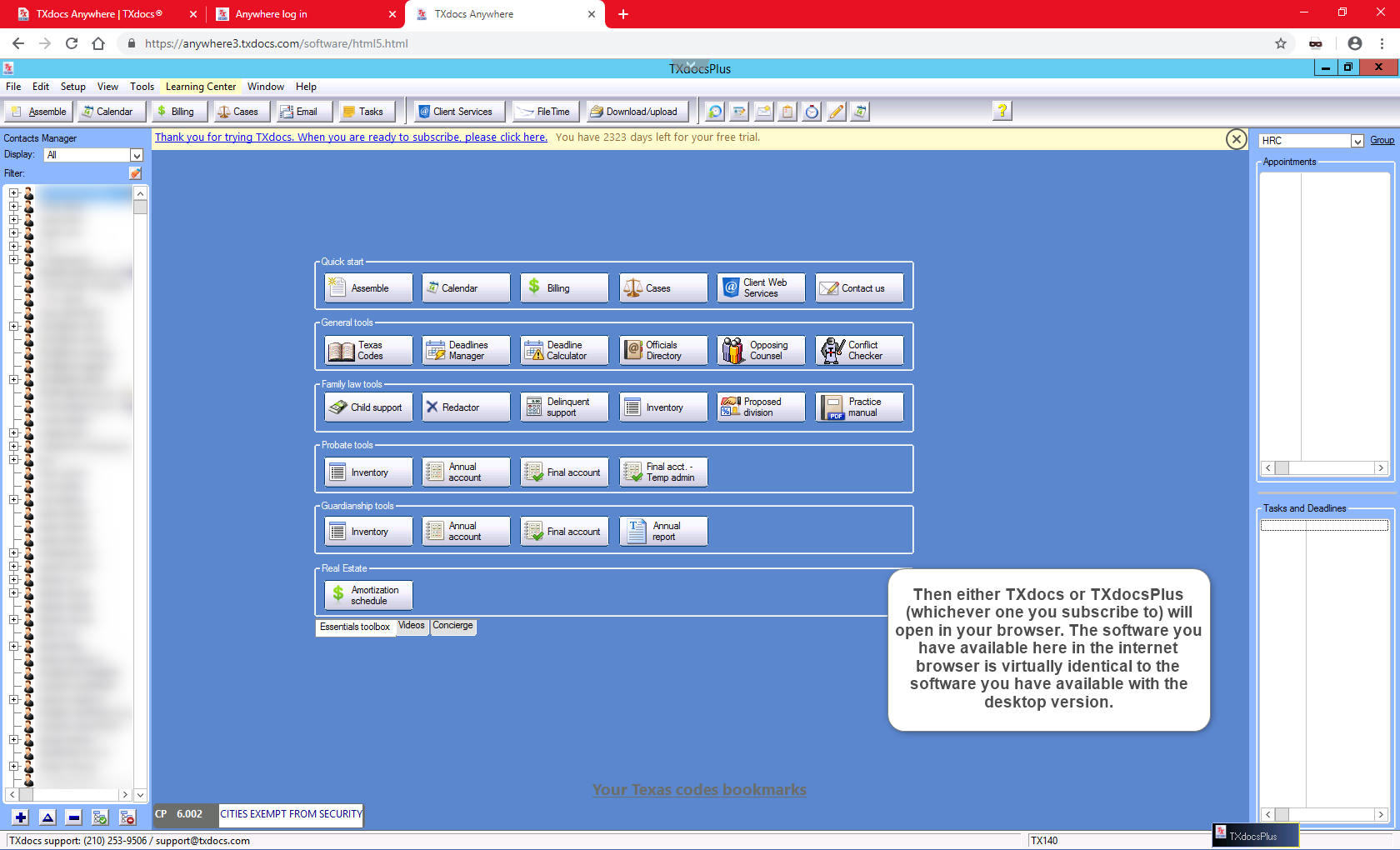Launch the Deadline Calculator
1400x850 pixels.
point(564,350)
